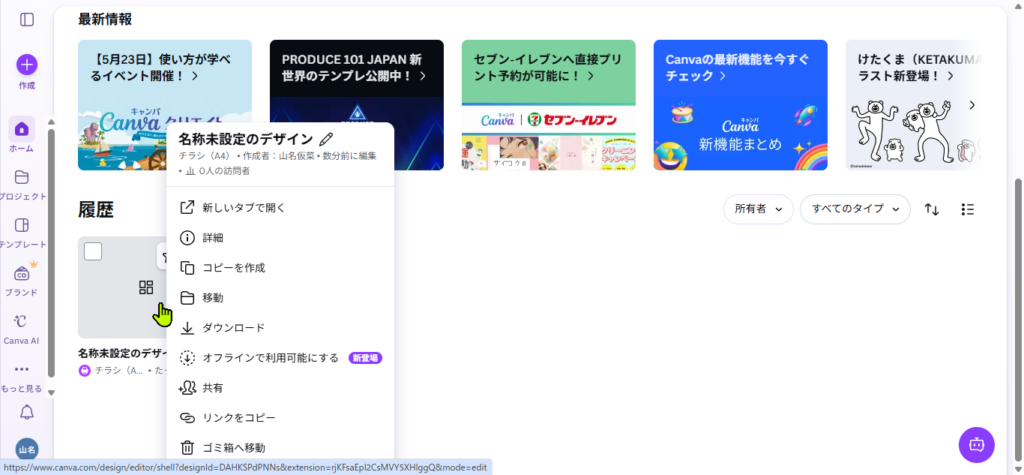Click the carousel next arrow on news cards
This screenshot has width=1024, height=475.
(x=972, y=105)
